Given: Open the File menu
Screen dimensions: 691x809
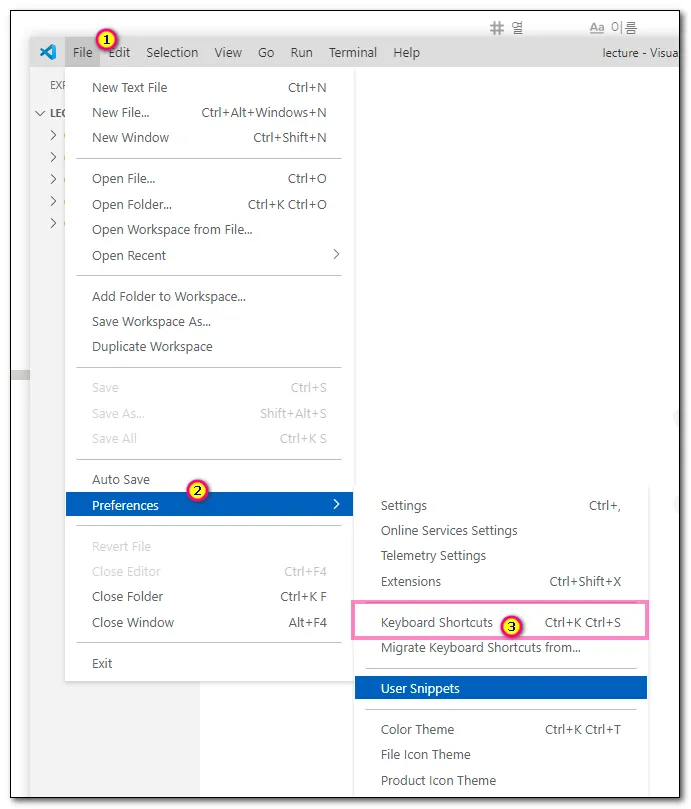Looking at the screenshot, I should tap(82, 52).
